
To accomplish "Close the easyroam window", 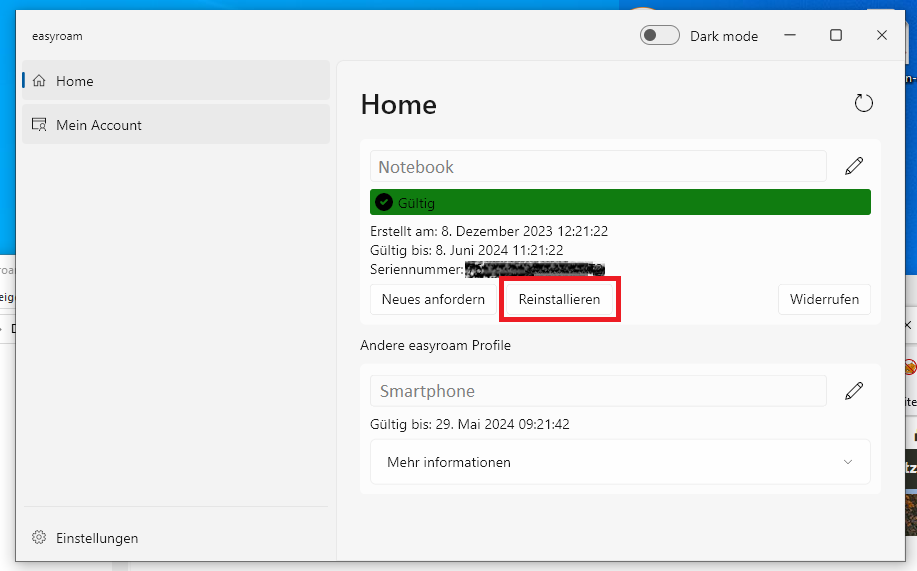I will 882,35.
